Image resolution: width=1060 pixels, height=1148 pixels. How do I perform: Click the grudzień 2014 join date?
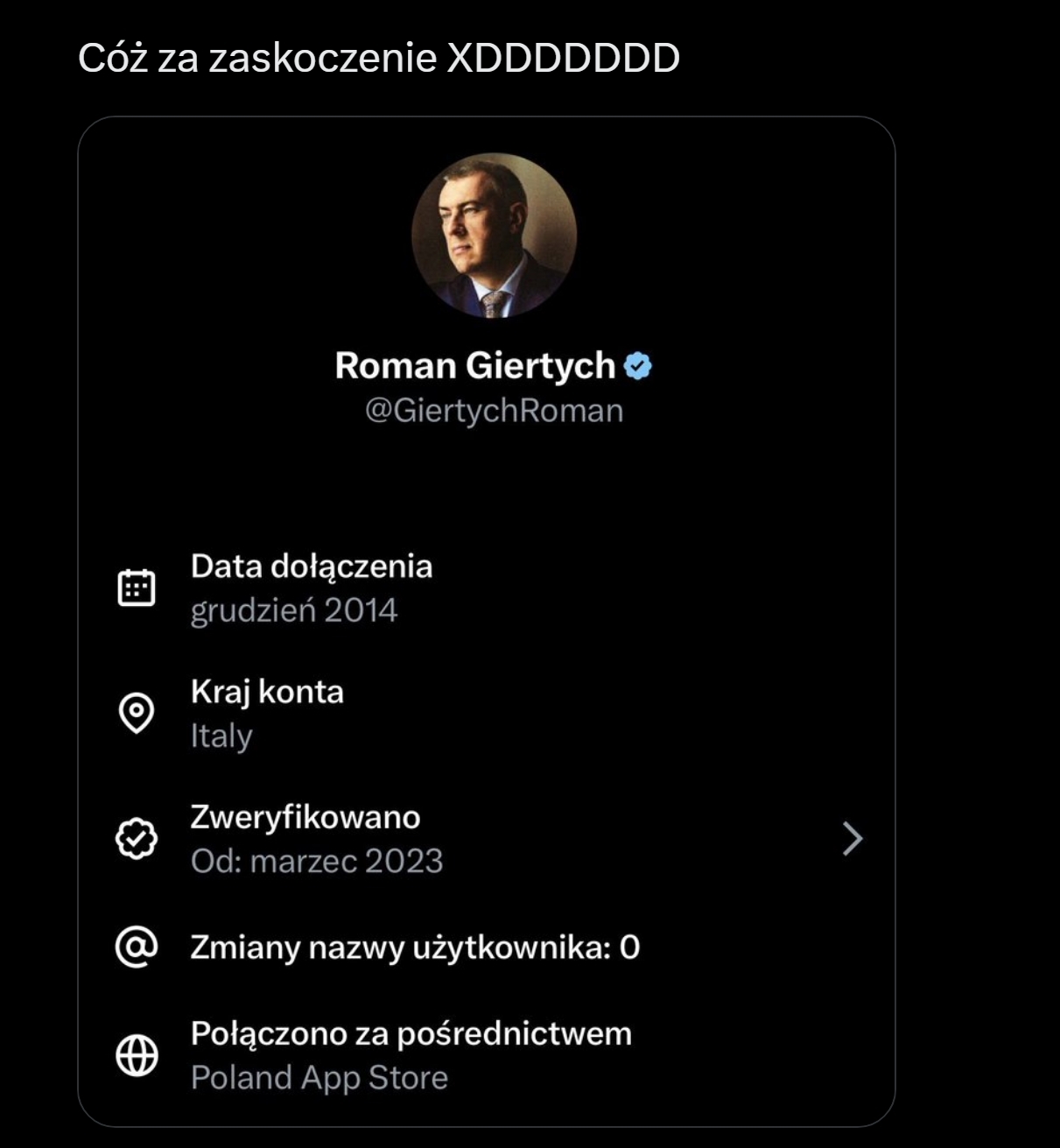(294, 610)
